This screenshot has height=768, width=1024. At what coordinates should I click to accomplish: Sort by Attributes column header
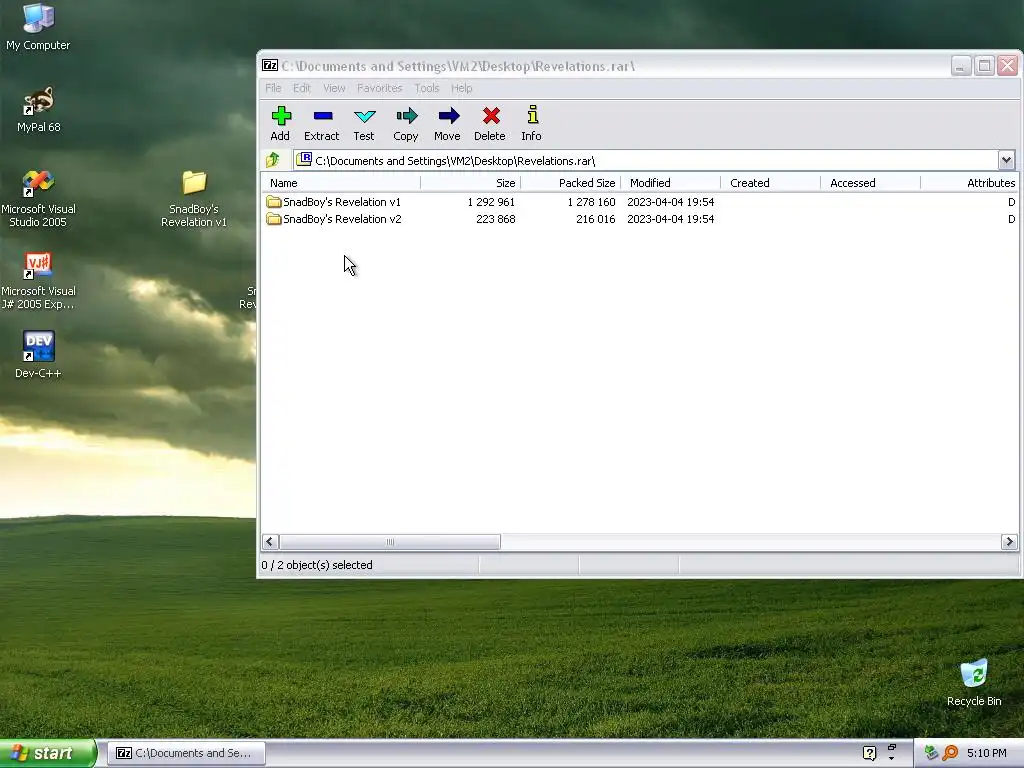(970, 183)
